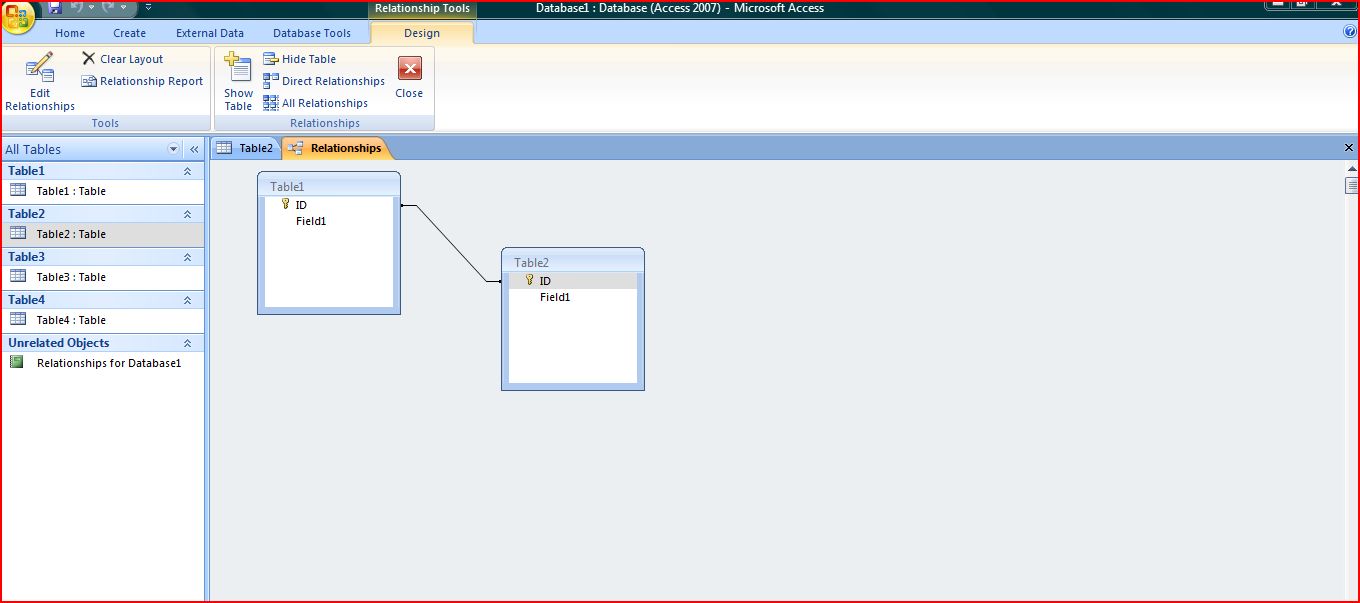Open the Customize Quick Access Toolbar dropdown
The height and width of the screenshot is (603, 1360).
pyautogui.click(x=149, y=8)
